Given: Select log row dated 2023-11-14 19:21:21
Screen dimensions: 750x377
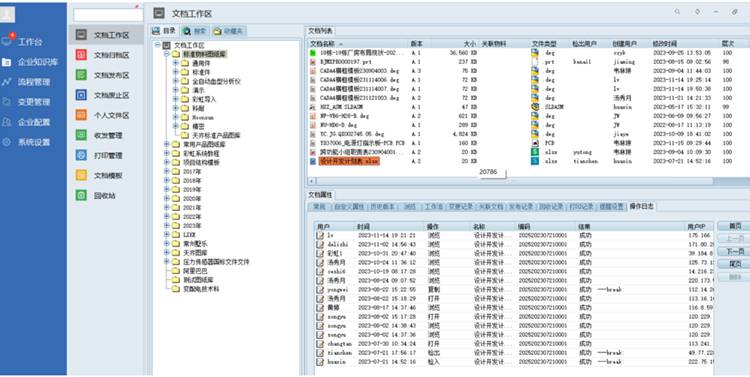Looking at the screenshot, I should pos(514,235).
